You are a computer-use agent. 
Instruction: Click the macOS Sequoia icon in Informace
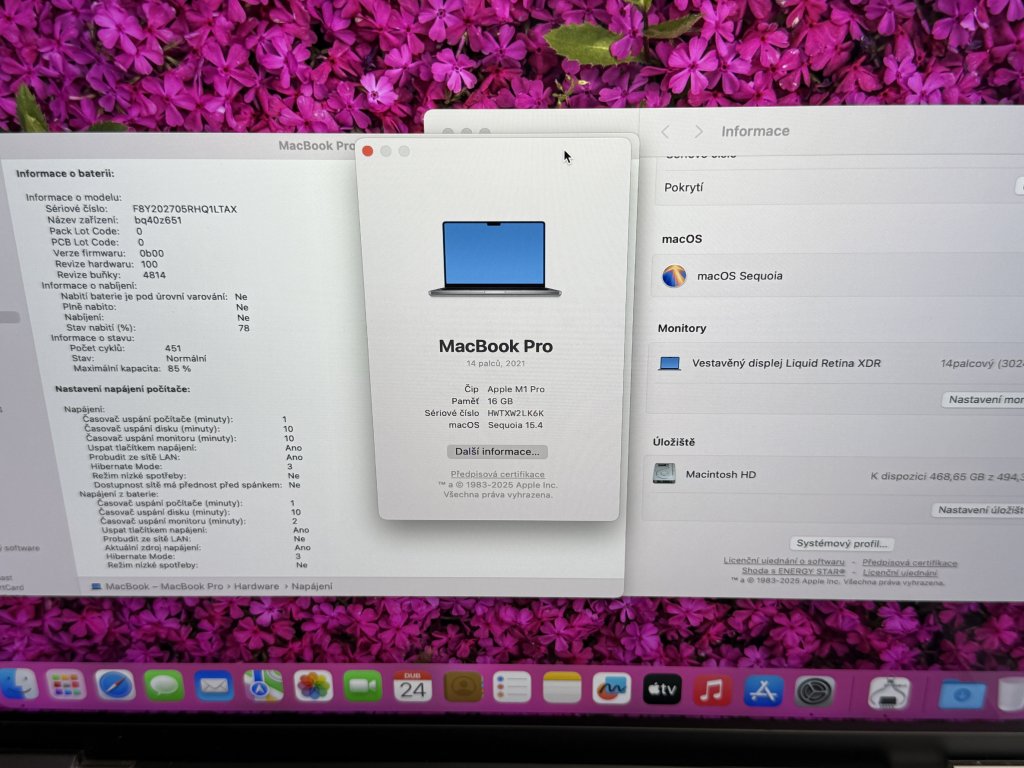coord(674,276)
